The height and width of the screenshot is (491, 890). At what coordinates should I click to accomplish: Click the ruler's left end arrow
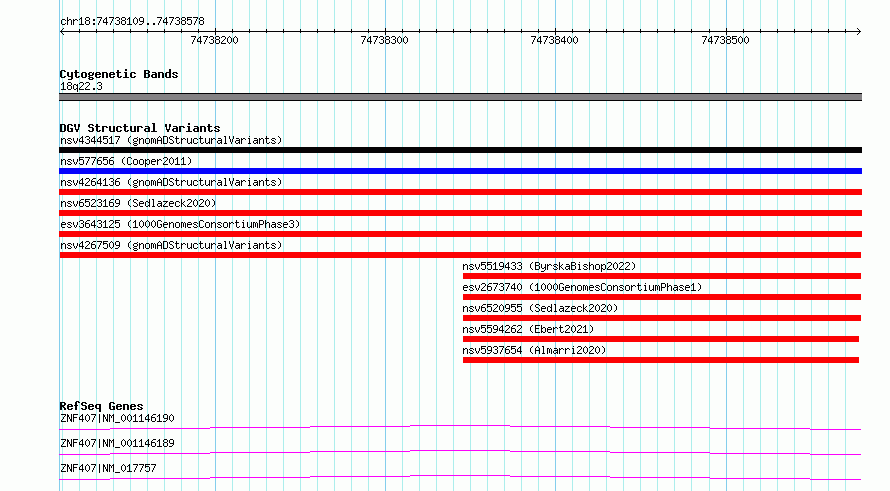pos(62,32)
